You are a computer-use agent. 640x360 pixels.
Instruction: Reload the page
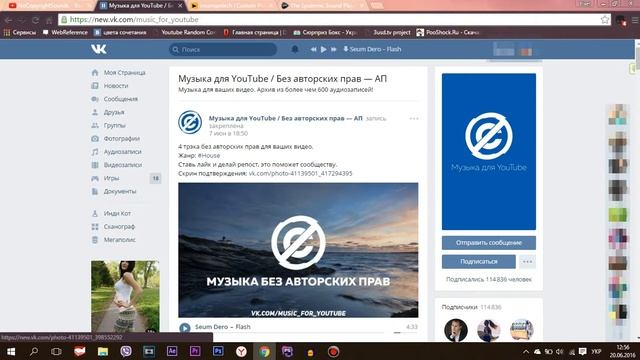coord(36,20)
